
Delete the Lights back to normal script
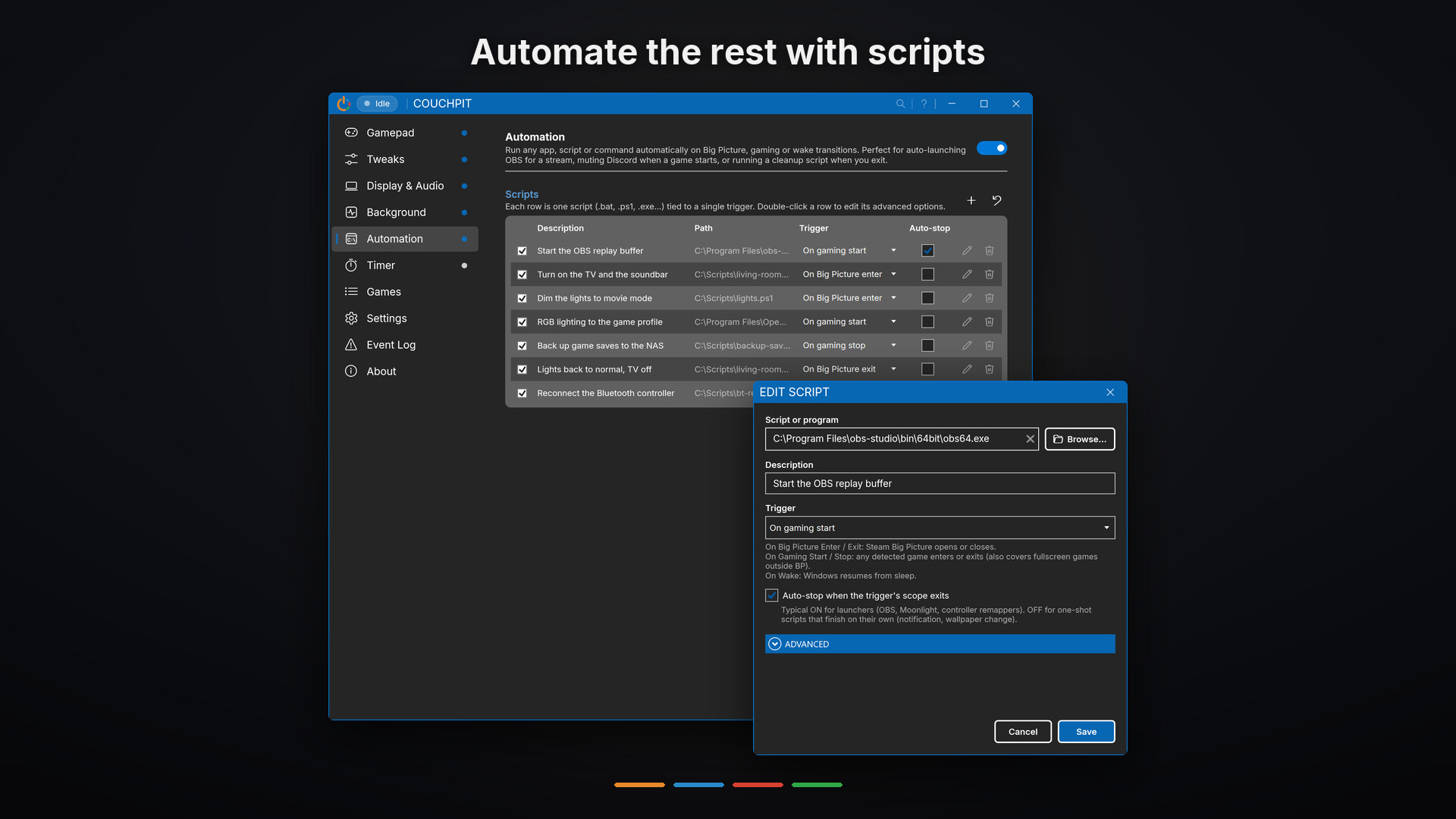(x=989, y=369)
